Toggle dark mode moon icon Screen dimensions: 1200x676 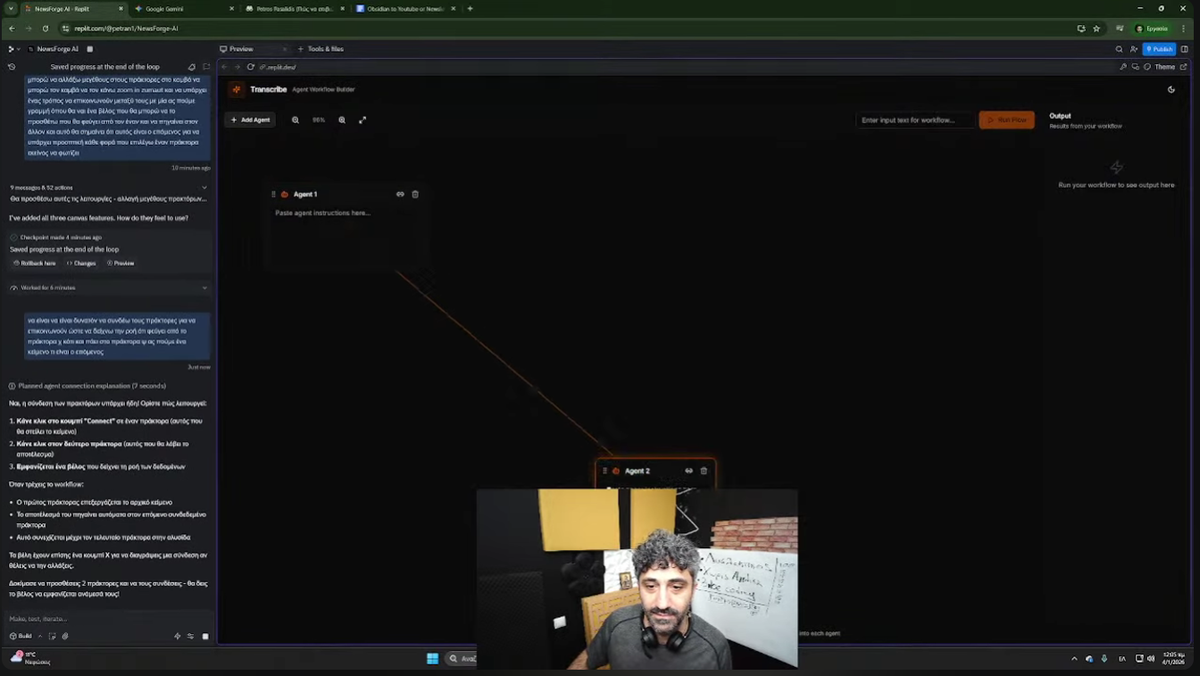(x=1171, y=89)
